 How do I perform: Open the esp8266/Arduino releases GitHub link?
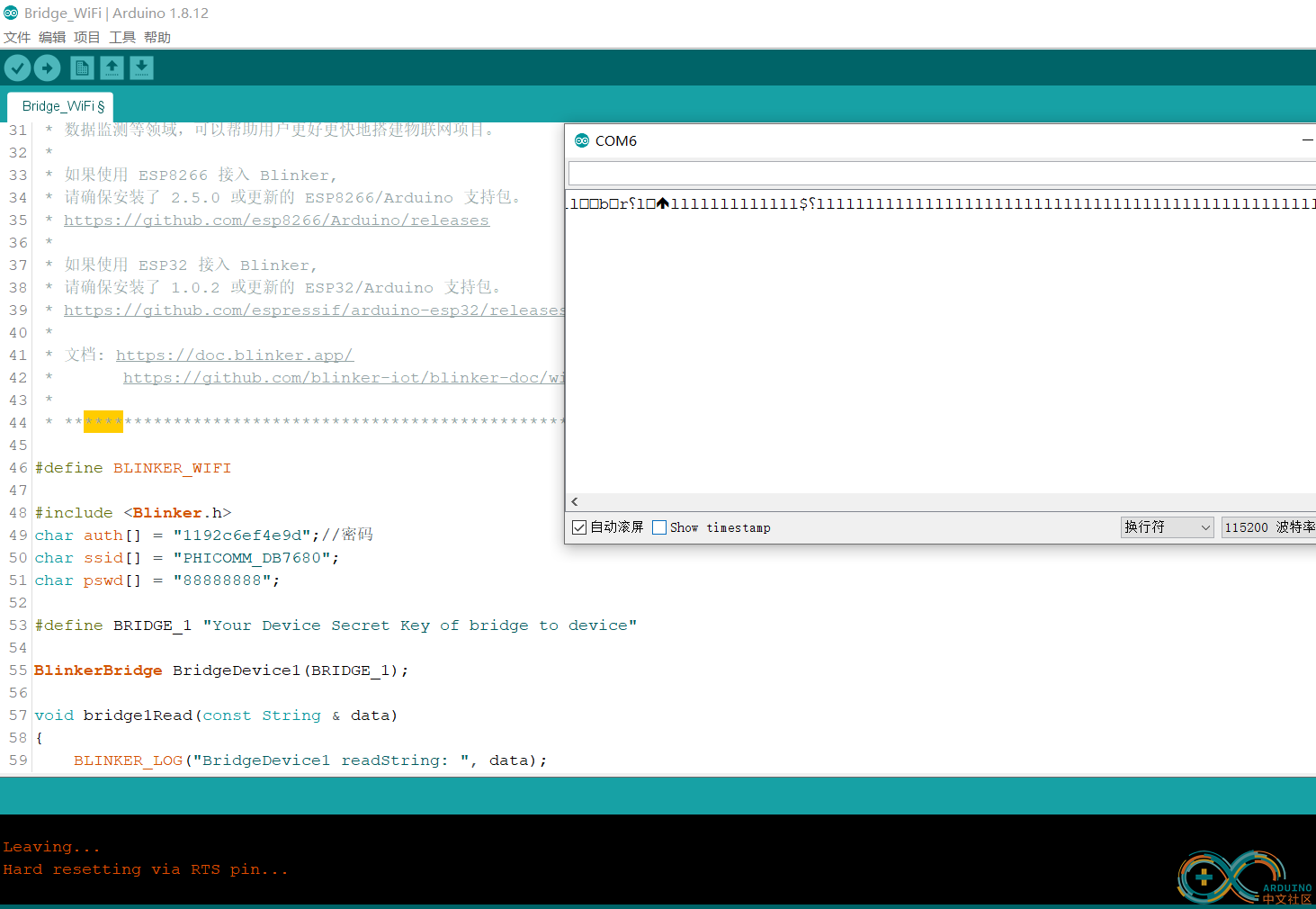pyautogui.click(x=276, y=220)
